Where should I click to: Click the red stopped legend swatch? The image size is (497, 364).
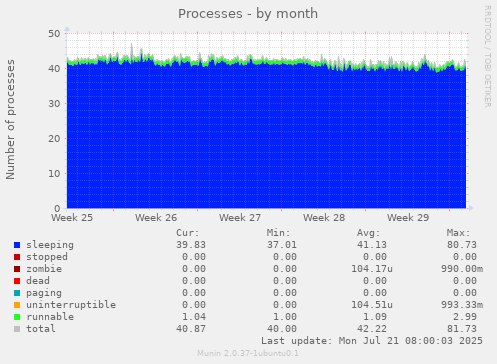pyautogui.click(x=17, y=257)
